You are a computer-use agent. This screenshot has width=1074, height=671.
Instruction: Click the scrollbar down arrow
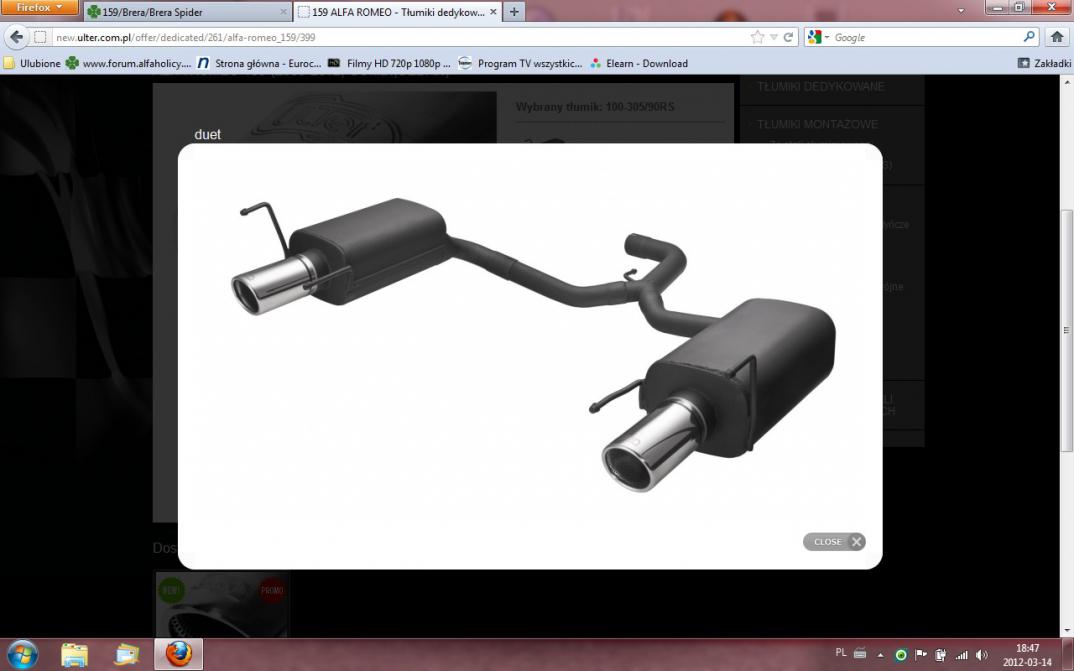pyautogui.click(x=1066, y=631)
